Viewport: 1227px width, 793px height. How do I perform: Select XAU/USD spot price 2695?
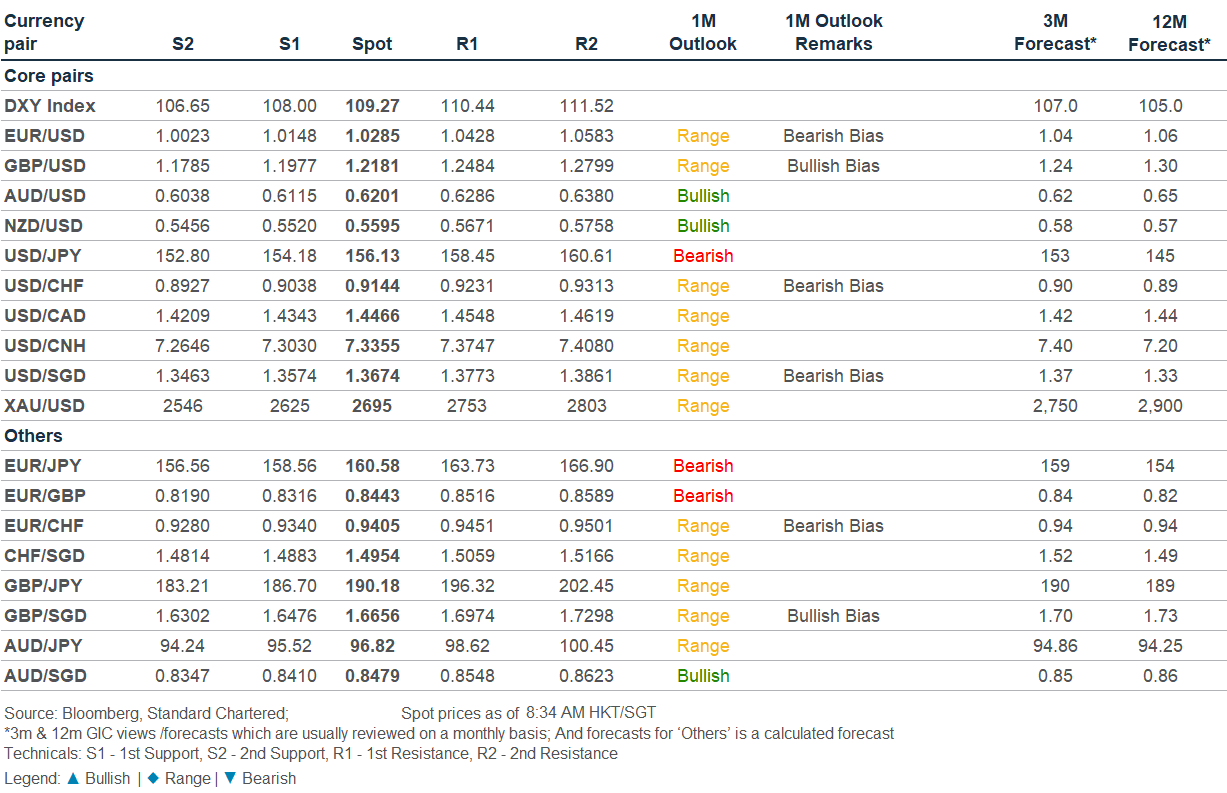coord(372,406)
